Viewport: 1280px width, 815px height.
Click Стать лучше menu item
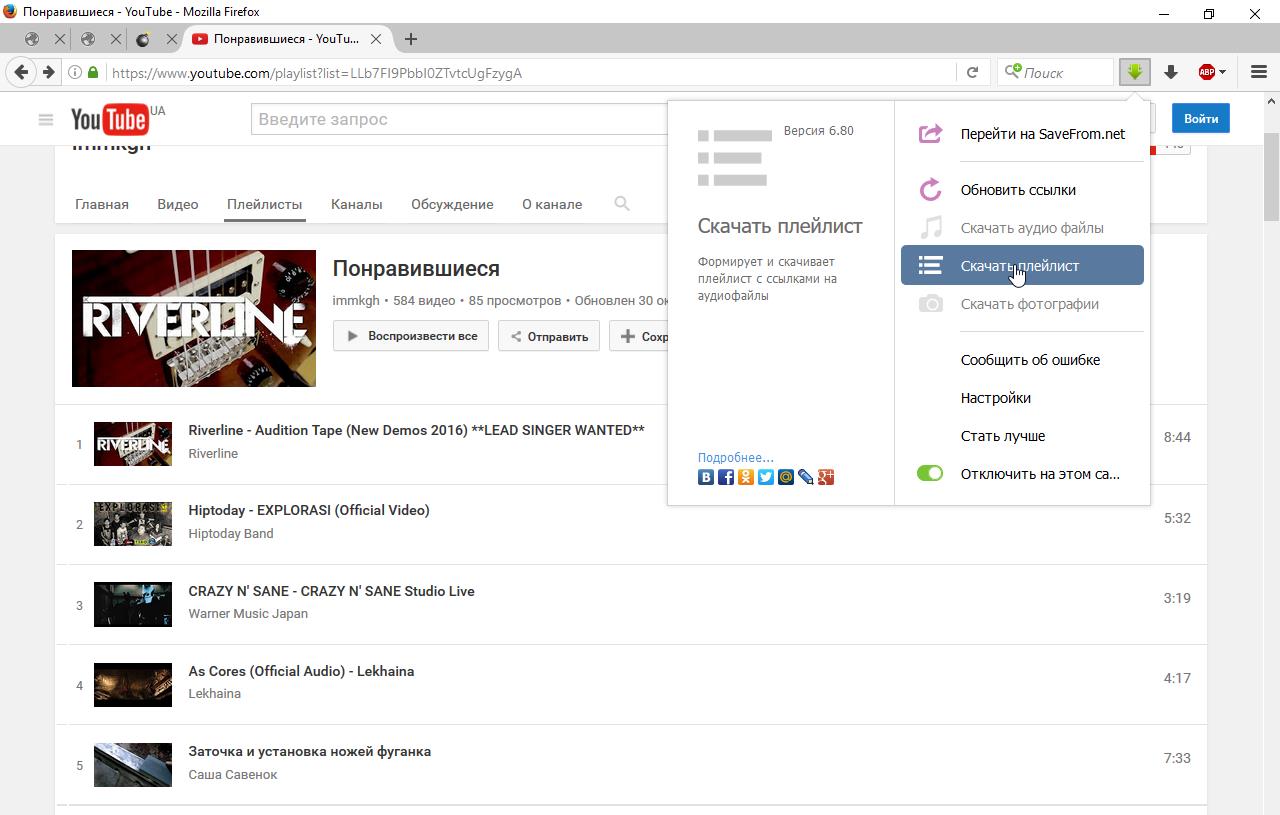pyautogui.click(x=1003, y=436)
